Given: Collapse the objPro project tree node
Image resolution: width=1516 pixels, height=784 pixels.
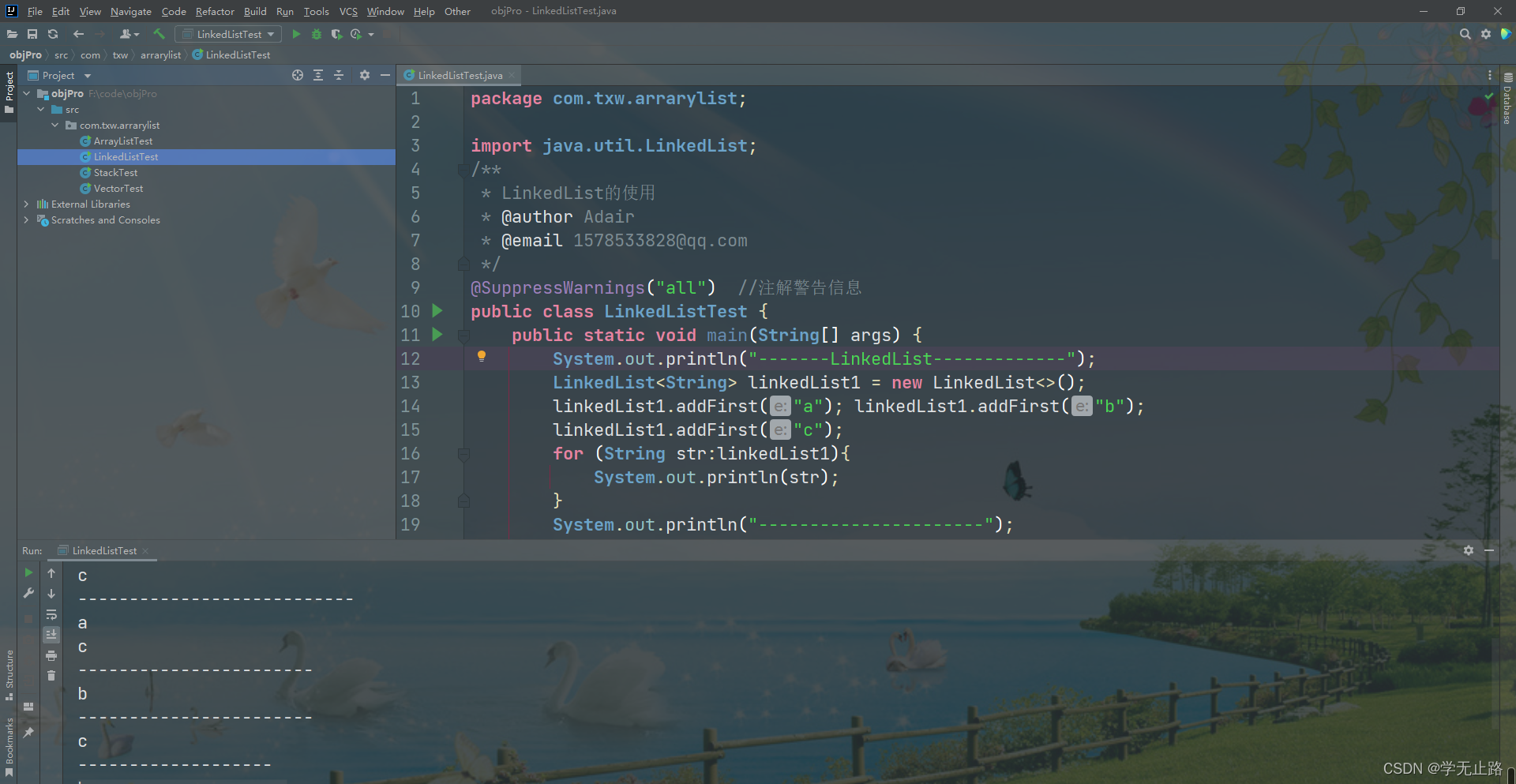Looking at the screenshot, I should (x=27, y=93).
